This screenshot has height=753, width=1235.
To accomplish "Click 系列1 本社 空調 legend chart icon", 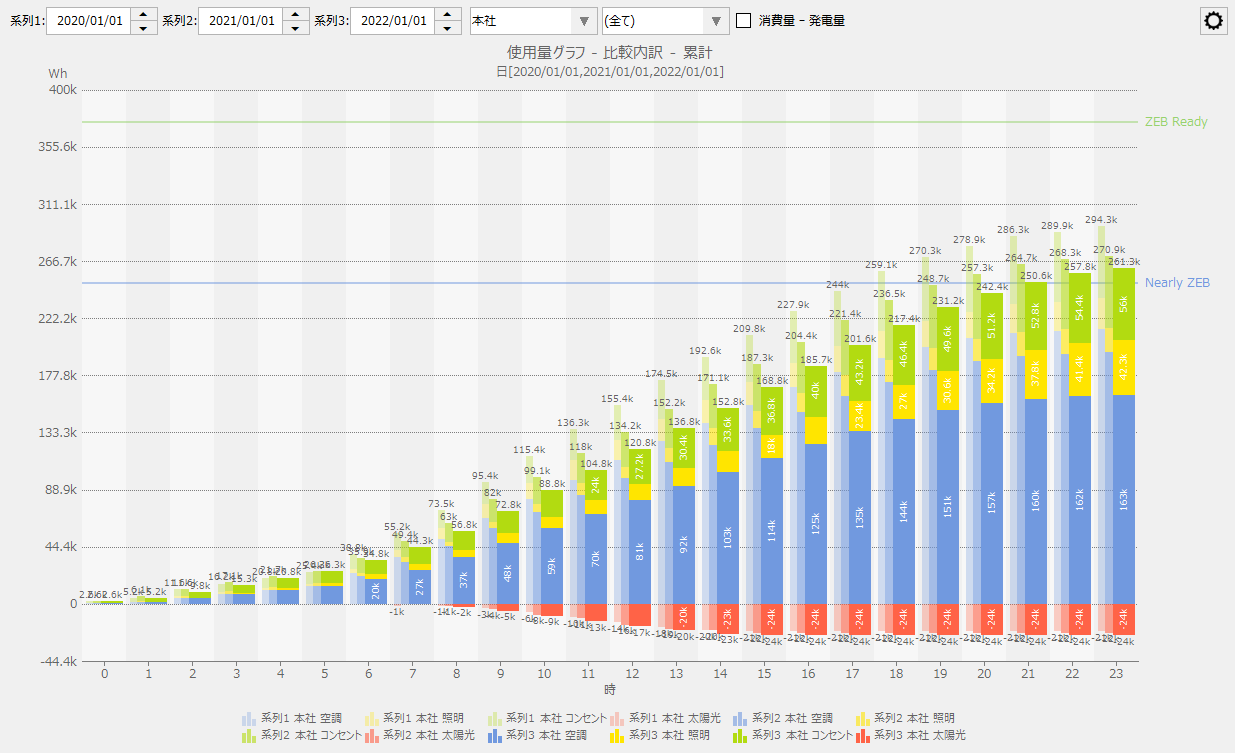I will point(249,718).
